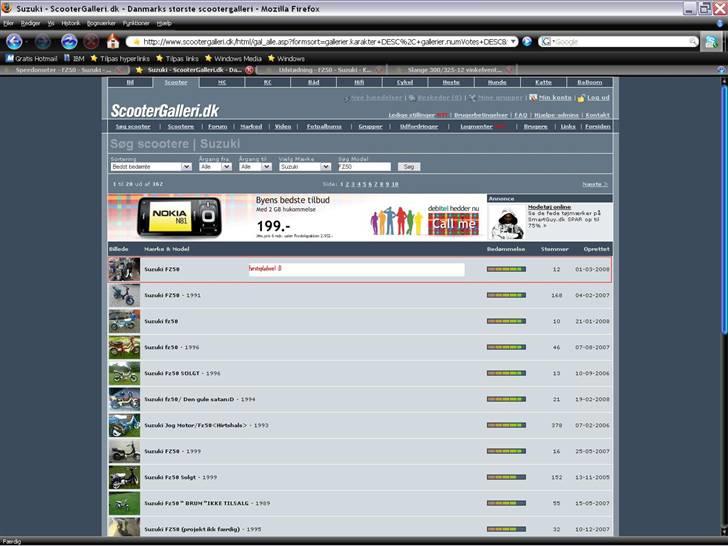The height and width of the screenshot is (546, 728).
Task: Open the Forum link in navigation bar
Action: [x=217, y=127]
